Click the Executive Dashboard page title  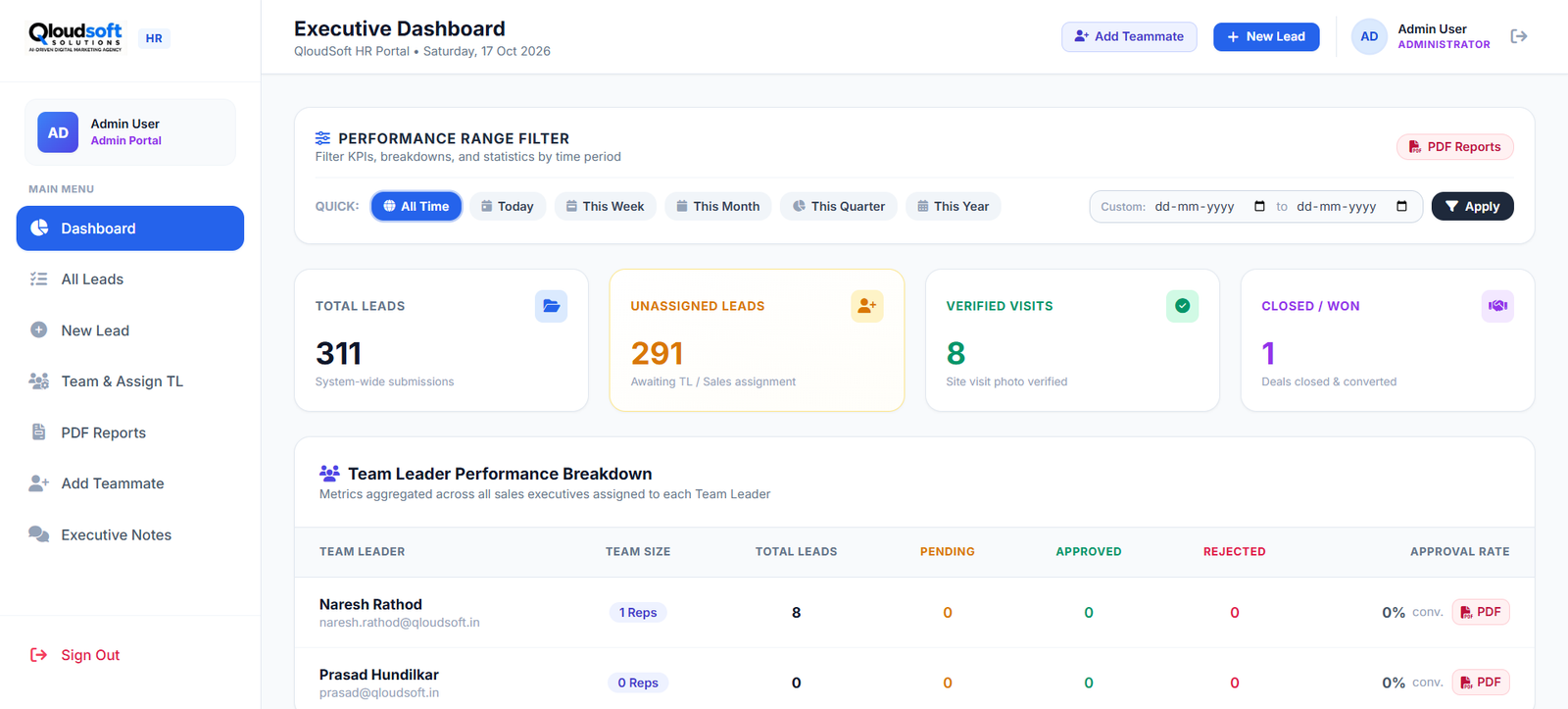(399, 28)
